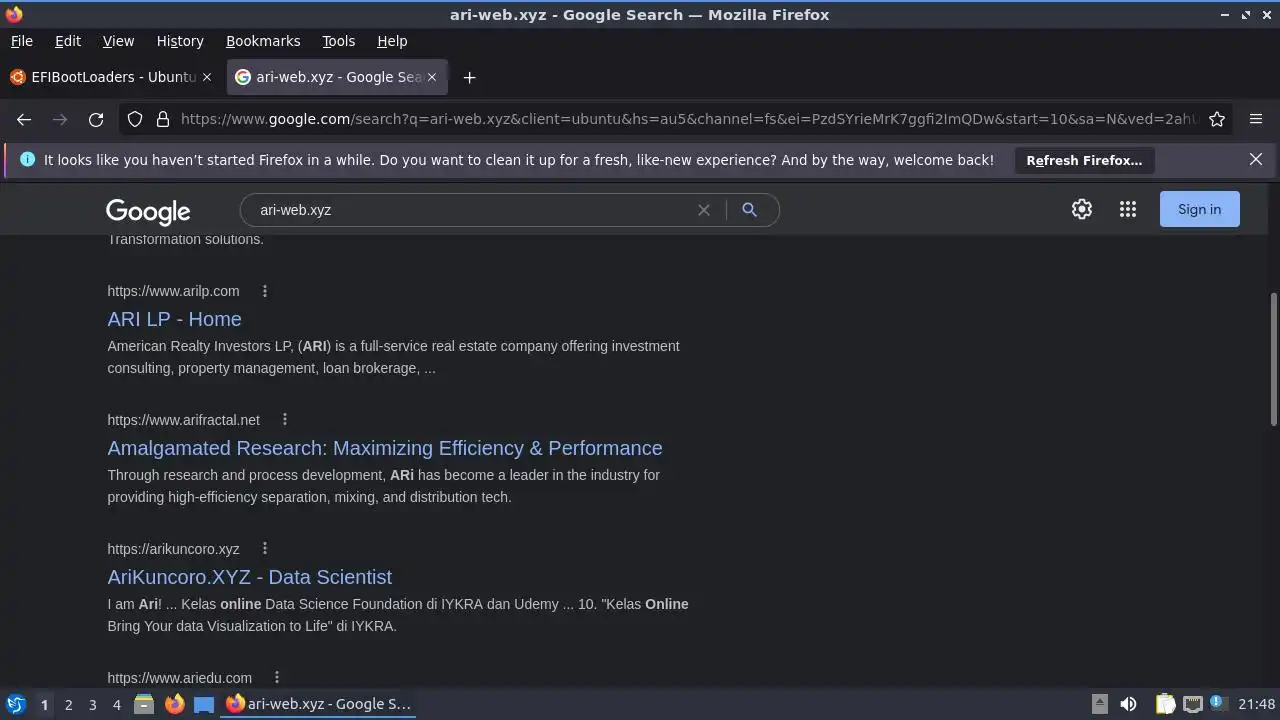Reload the current page
This screenshot has height=720, width=1280.
(96, 119)
